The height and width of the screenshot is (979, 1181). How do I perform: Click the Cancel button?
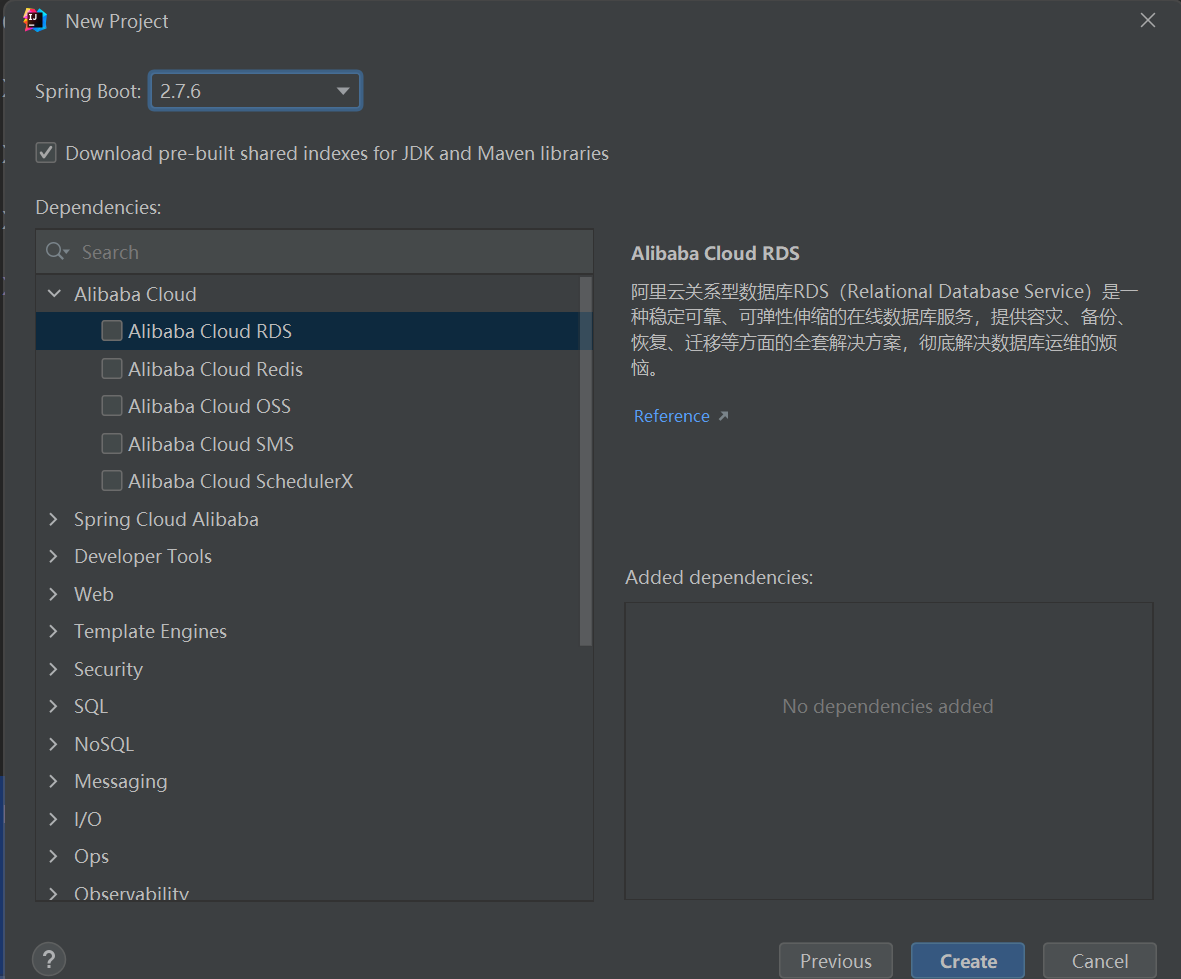(1100, 961)
